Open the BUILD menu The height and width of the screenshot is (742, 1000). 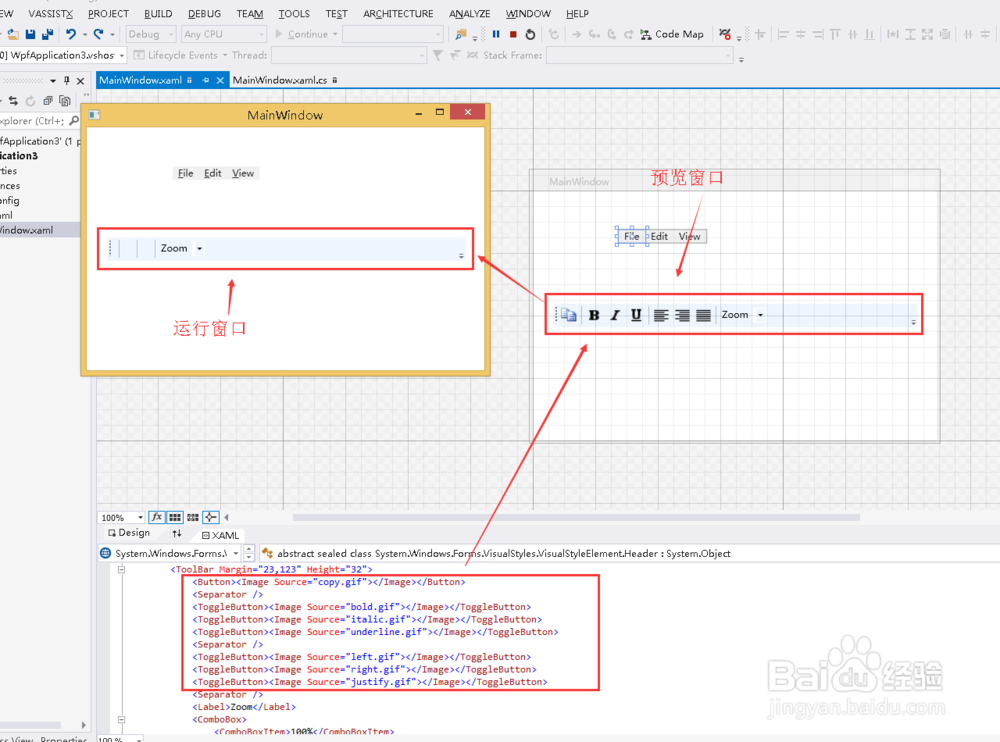pyautogui.click(x=158, y=13)
